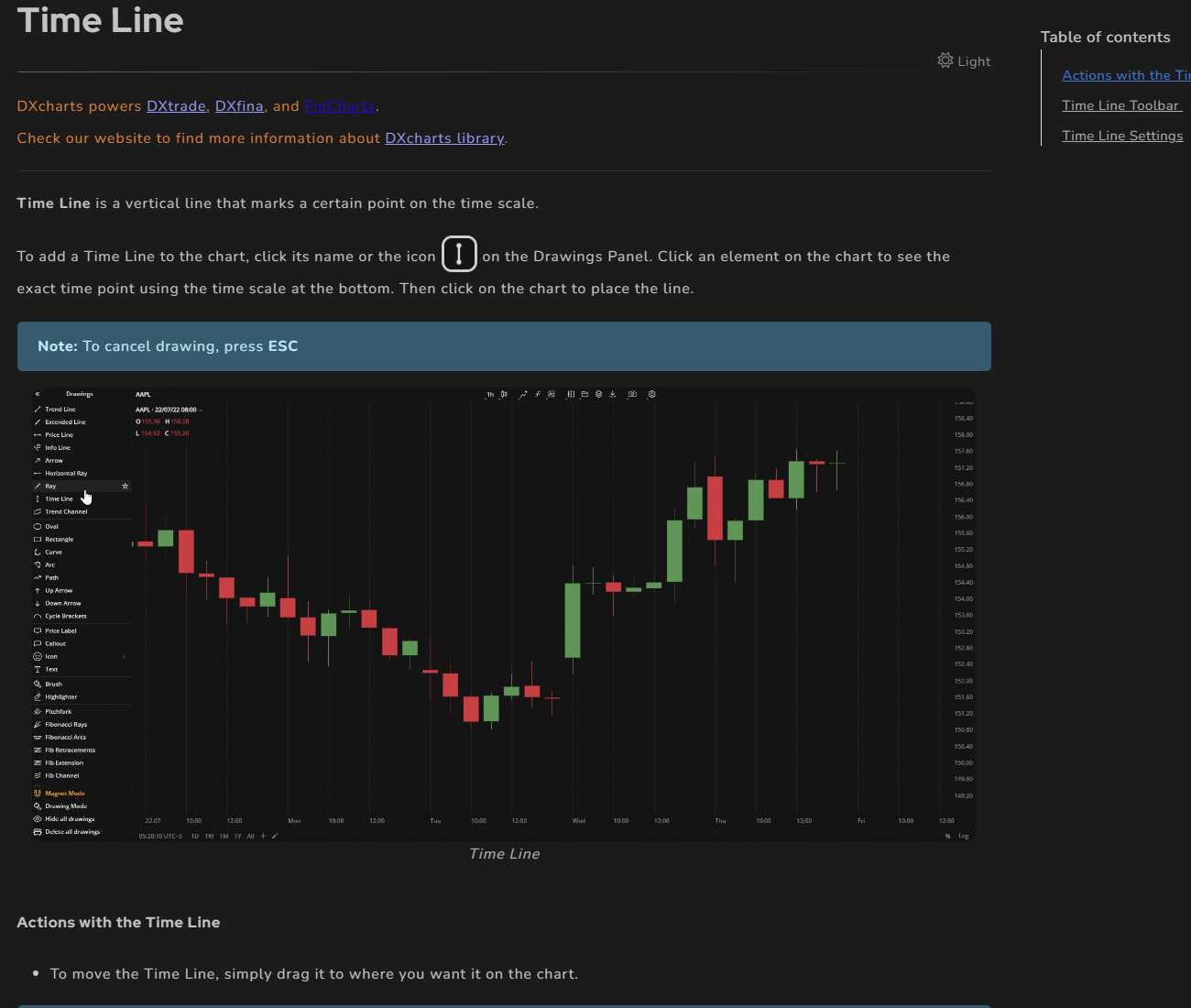Select the 1W range preset

pyautogui.click(x=209, y=836)
